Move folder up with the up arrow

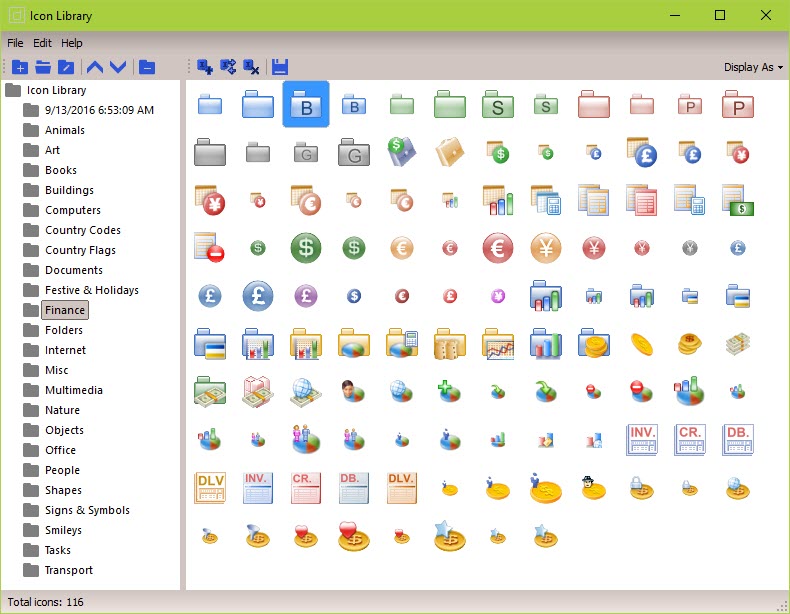[95, 67]
